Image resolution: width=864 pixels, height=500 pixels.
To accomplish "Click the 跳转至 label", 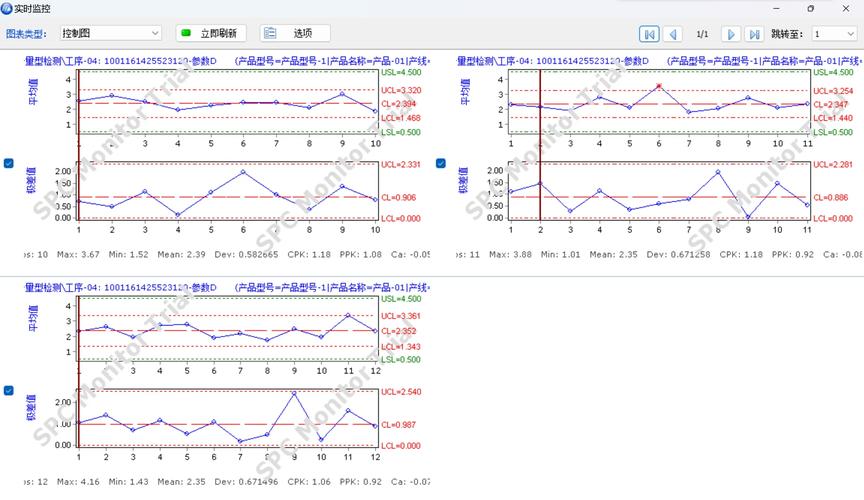I will [786, 34].
